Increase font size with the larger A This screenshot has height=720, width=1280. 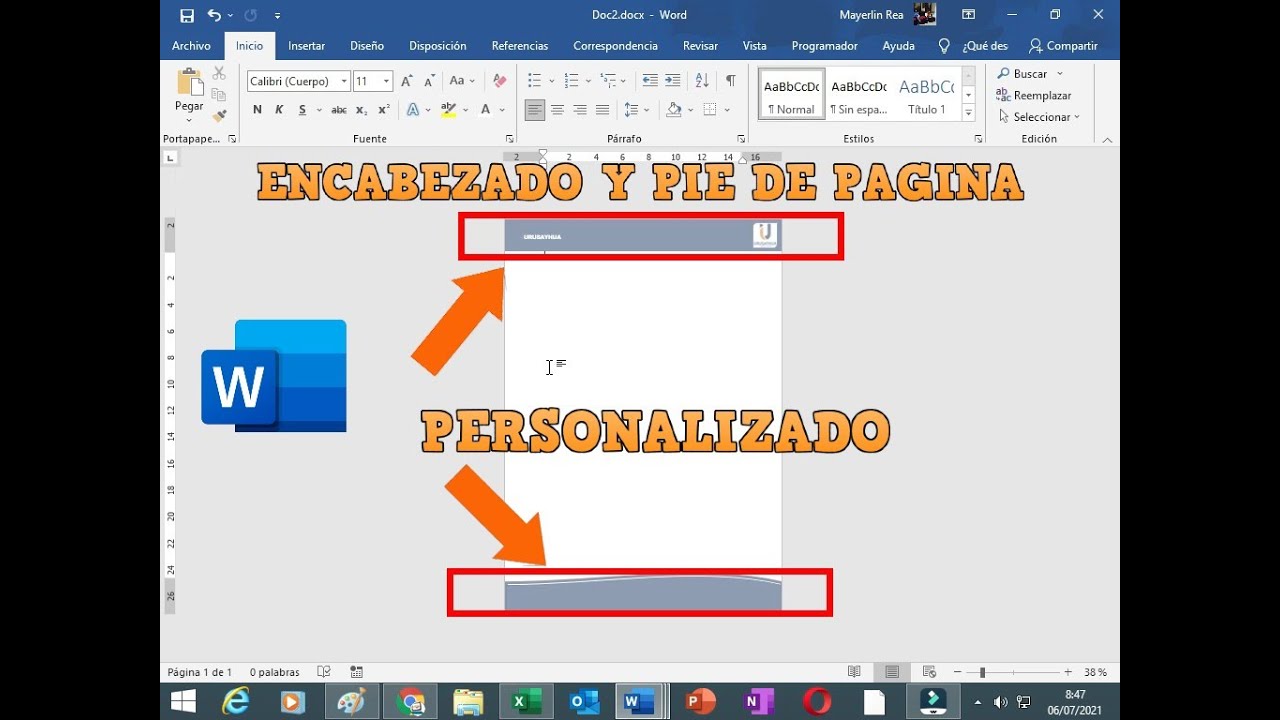(x=407, y=81)
